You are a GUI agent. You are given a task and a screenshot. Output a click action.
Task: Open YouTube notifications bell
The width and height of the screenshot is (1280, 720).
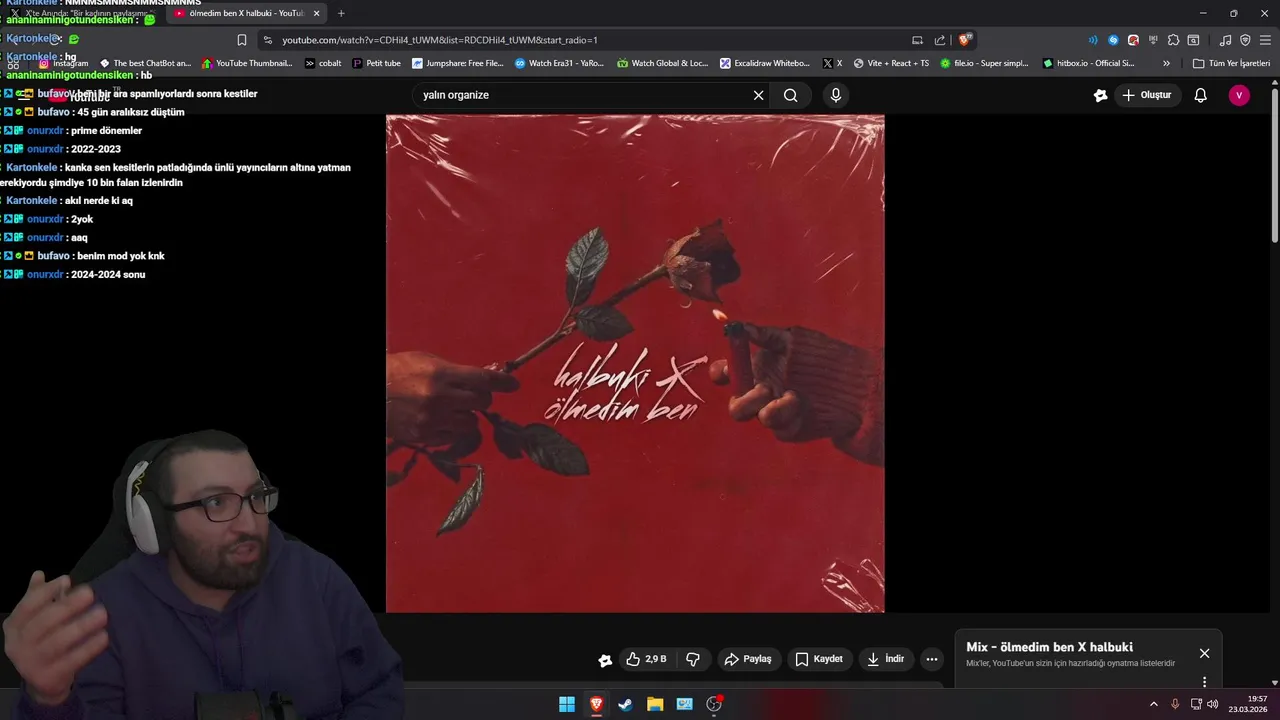click(1201, 95)
